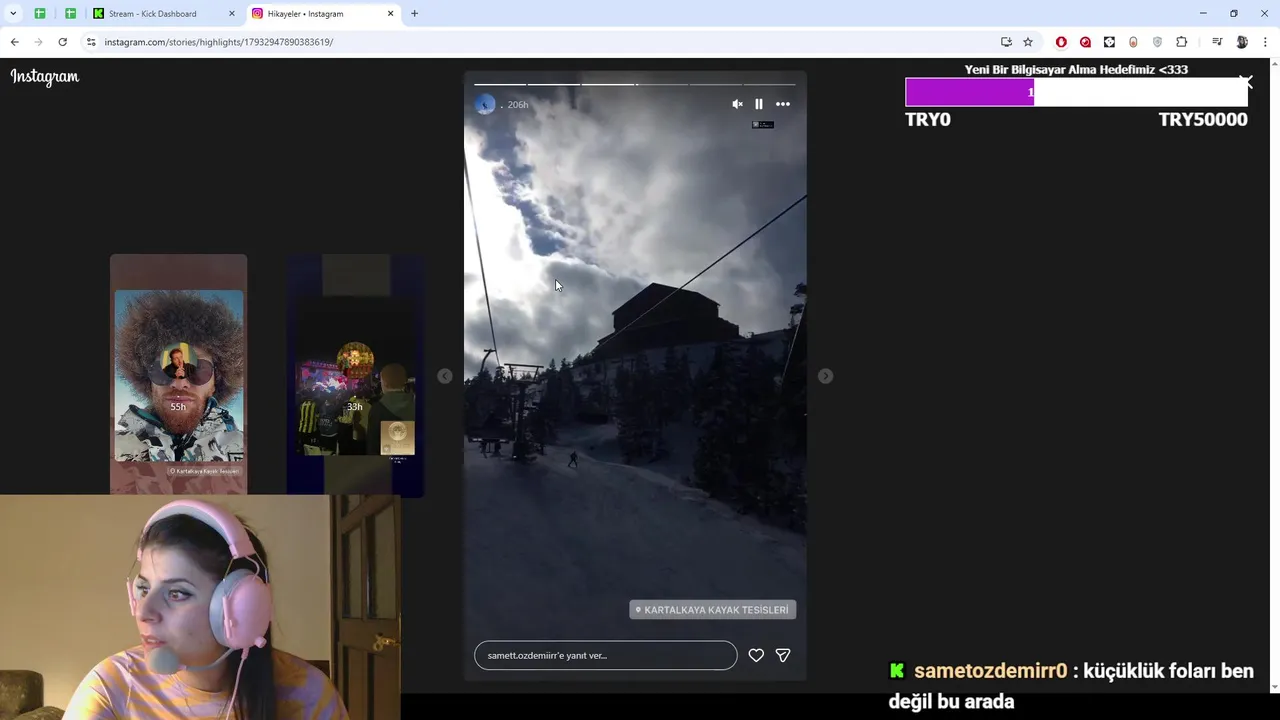Image resolution: width=1280 pixels, height=720 pixels.
Task: Open the 55h story thumbnail
Action: 178,375
